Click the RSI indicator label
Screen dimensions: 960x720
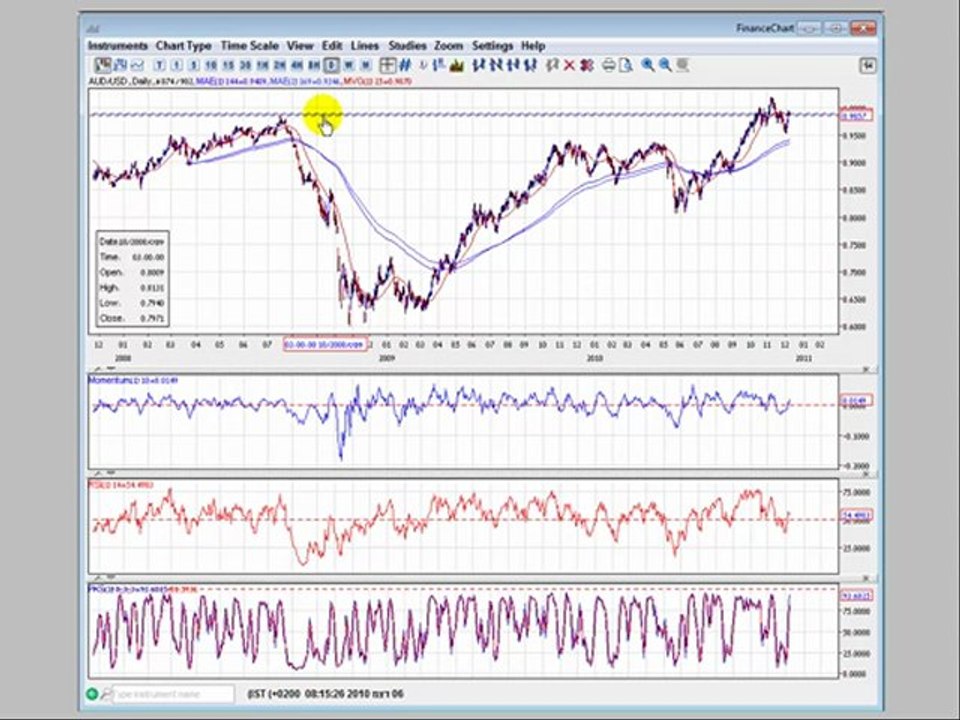pyautogui.click(x=121, y=485)
